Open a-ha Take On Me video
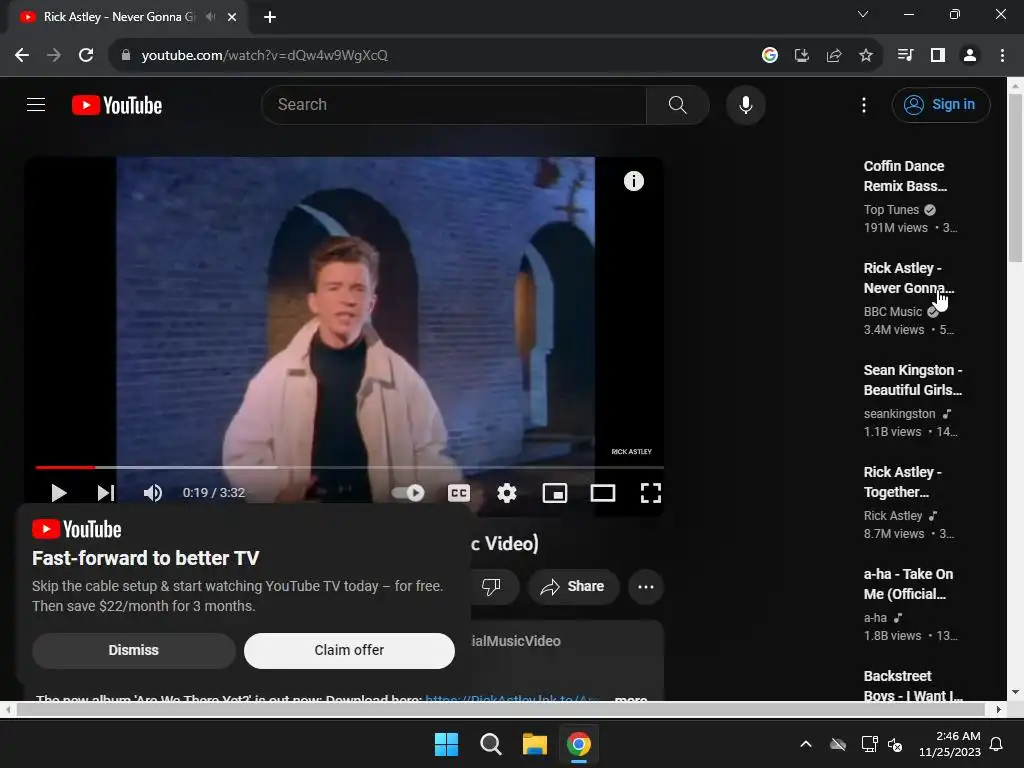 (908, 584)
